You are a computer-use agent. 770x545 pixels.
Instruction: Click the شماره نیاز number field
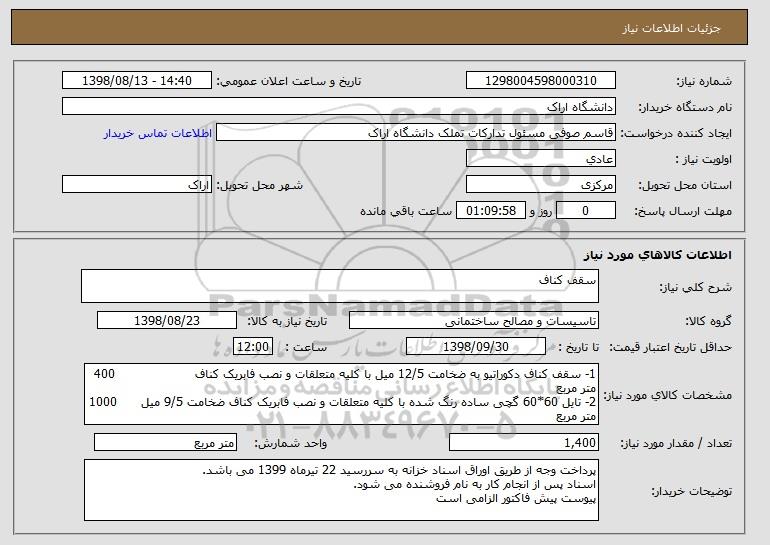(541, 81)
